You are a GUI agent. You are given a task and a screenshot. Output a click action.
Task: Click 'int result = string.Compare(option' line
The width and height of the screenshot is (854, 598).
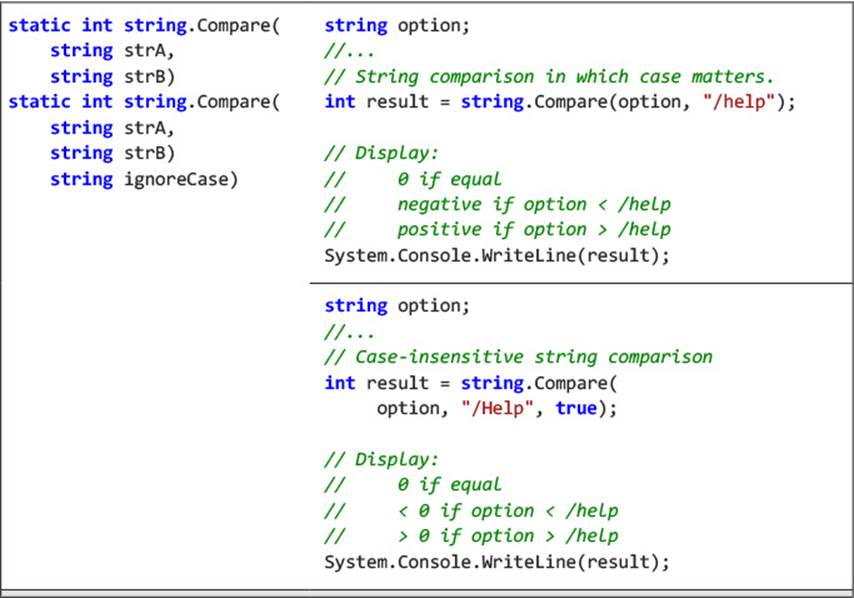click(560, 102)
